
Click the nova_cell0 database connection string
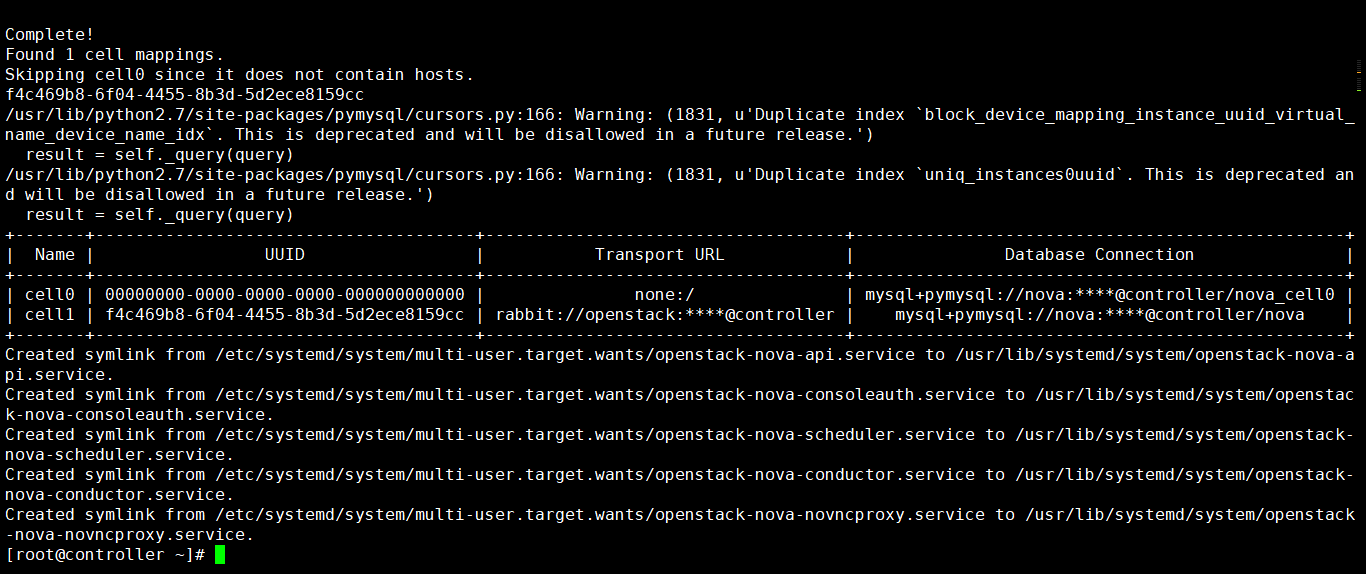coord(1100,294)
